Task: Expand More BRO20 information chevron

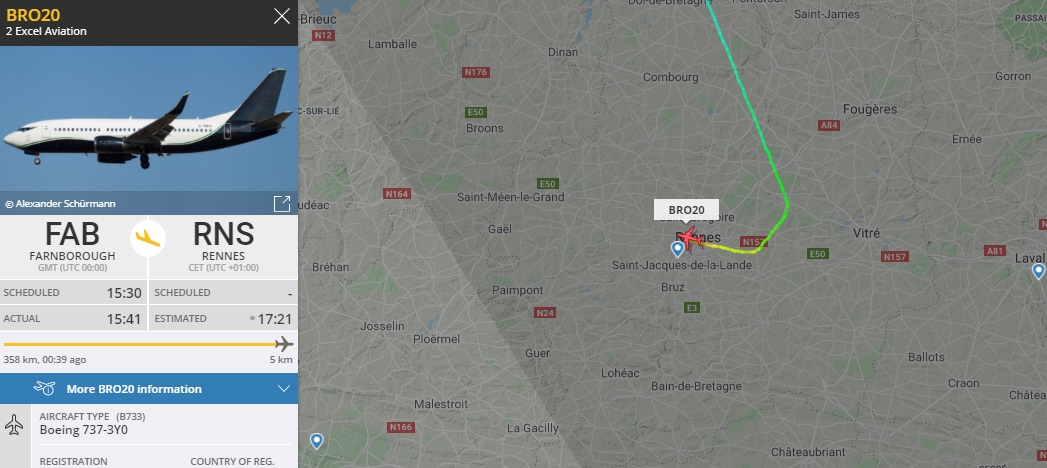Action: (284, 389)
